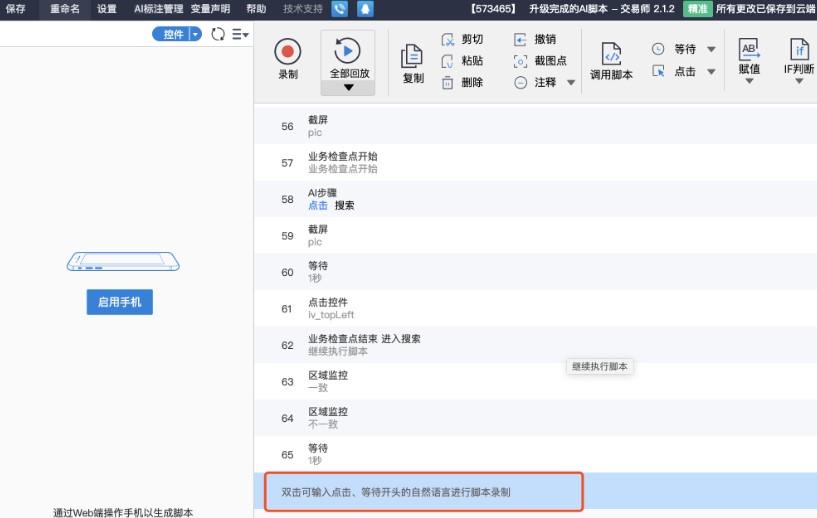Add a comment with 注释
The height and width of the screenshot is (518, 817).
point(535,82)
